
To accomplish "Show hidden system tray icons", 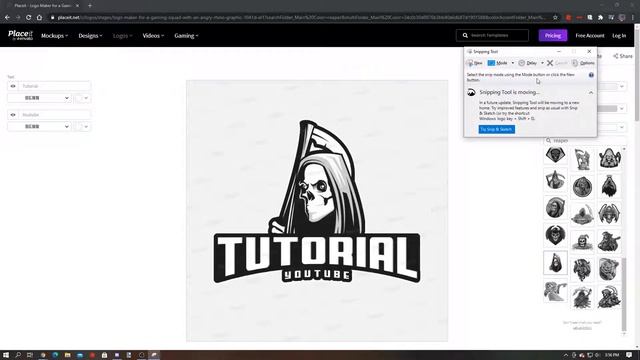I will (566, 355).
